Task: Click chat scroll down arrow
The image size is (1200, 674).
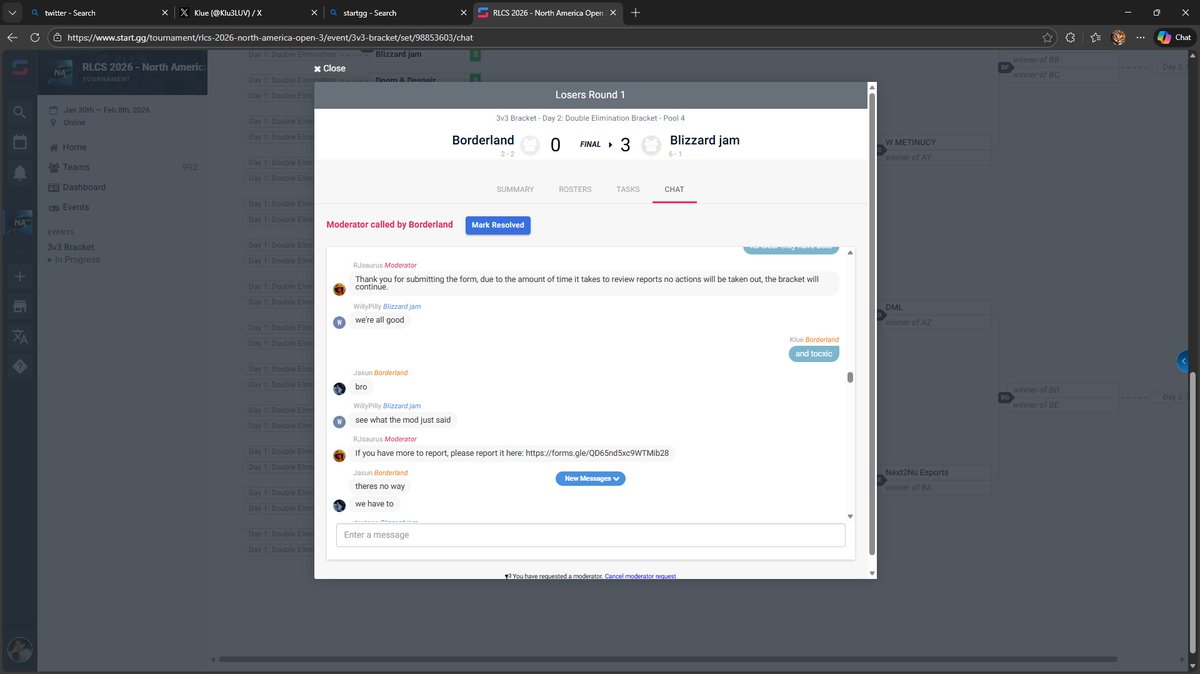Action: point(850,516)
